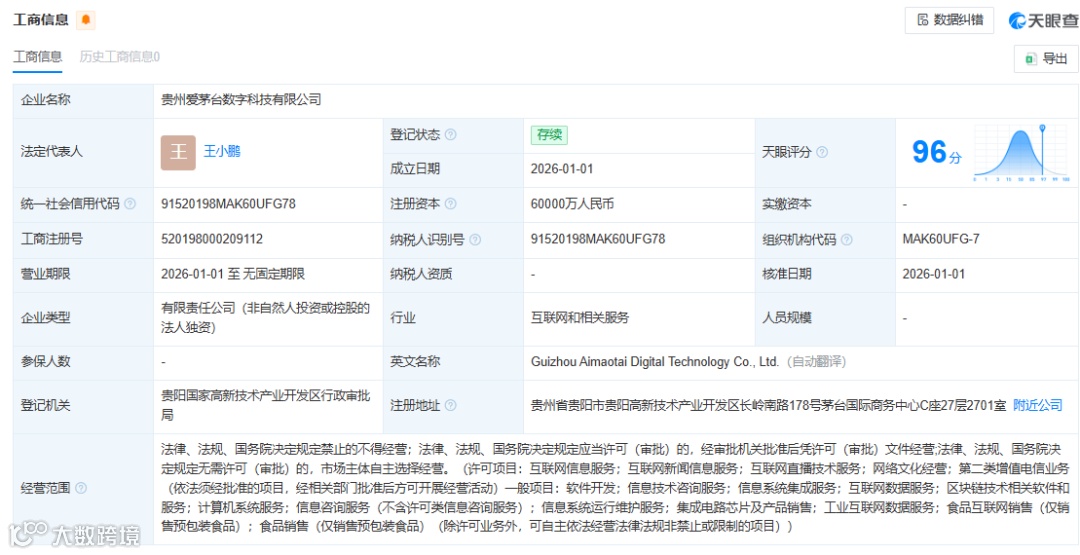Screen dimensions: 1080x555
Task: Click the 王 avatar thumbnail
Action: click(x=178, y=152)
